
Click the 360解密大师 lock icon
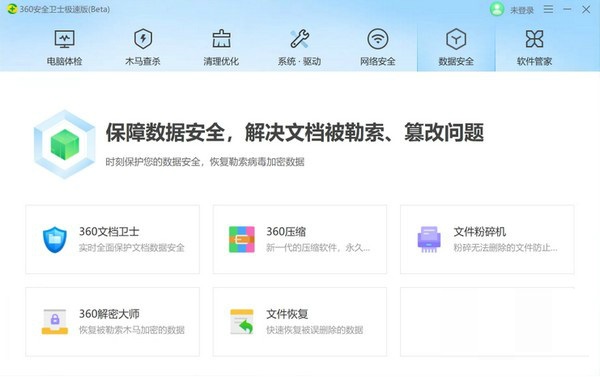point(55,322)
